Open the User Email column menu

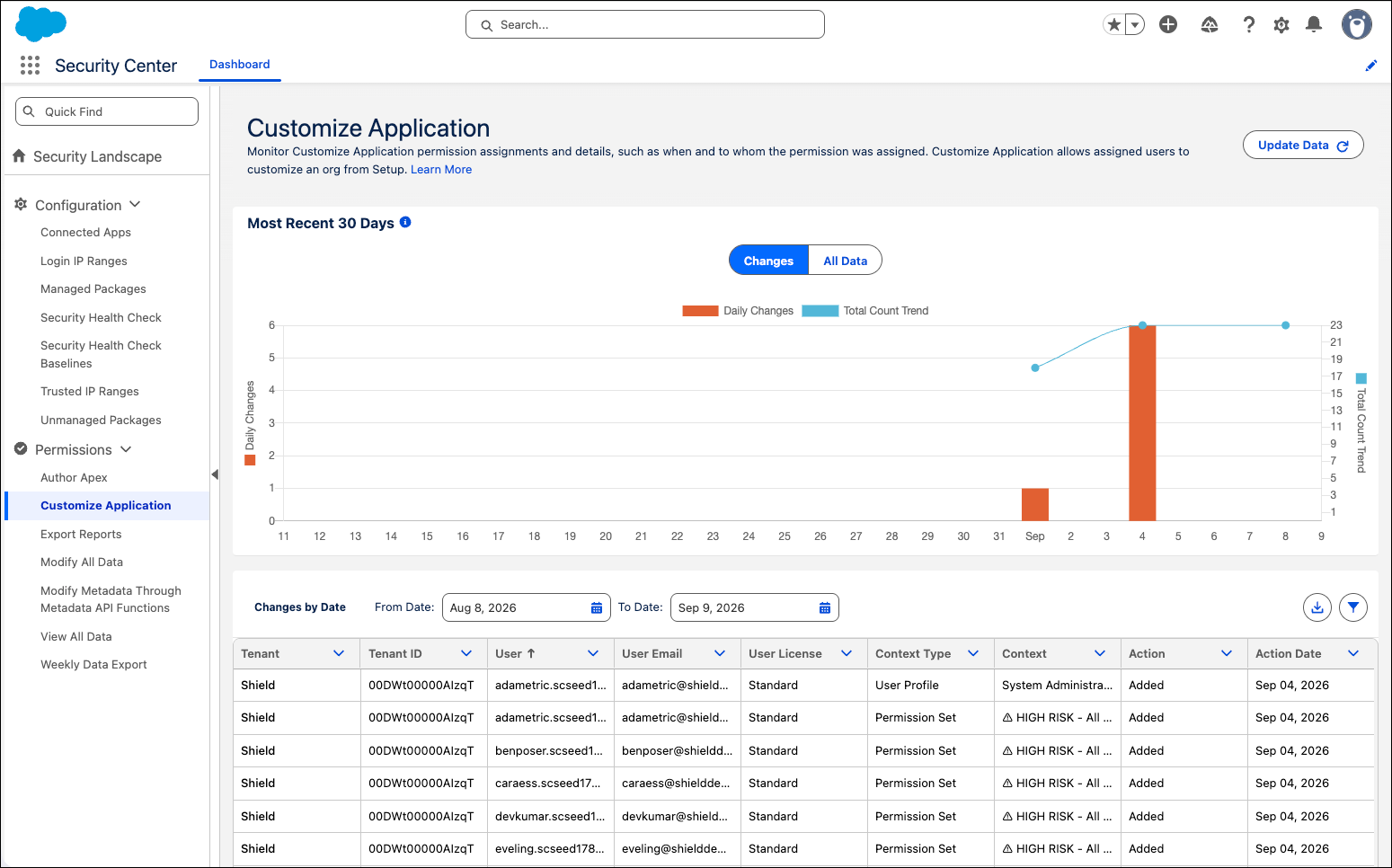point(720,653)
